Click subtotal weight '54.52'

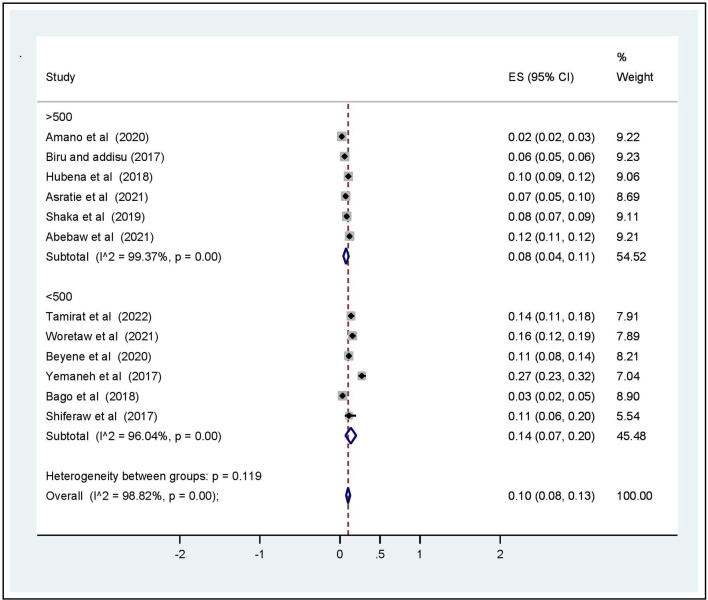[631, 257]
